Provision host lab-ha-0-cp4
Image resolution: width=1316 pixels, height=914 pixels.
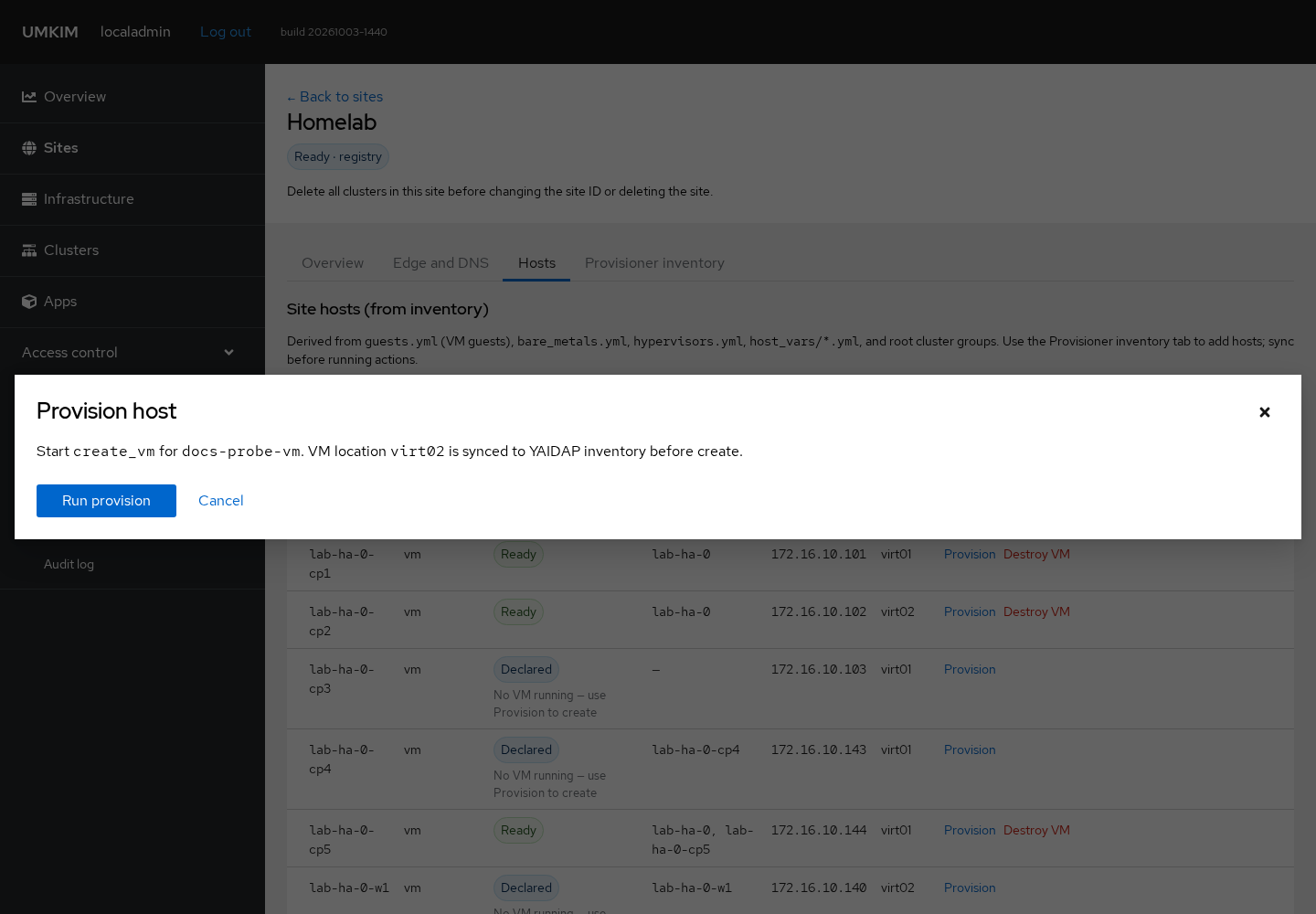pos(970,750)
